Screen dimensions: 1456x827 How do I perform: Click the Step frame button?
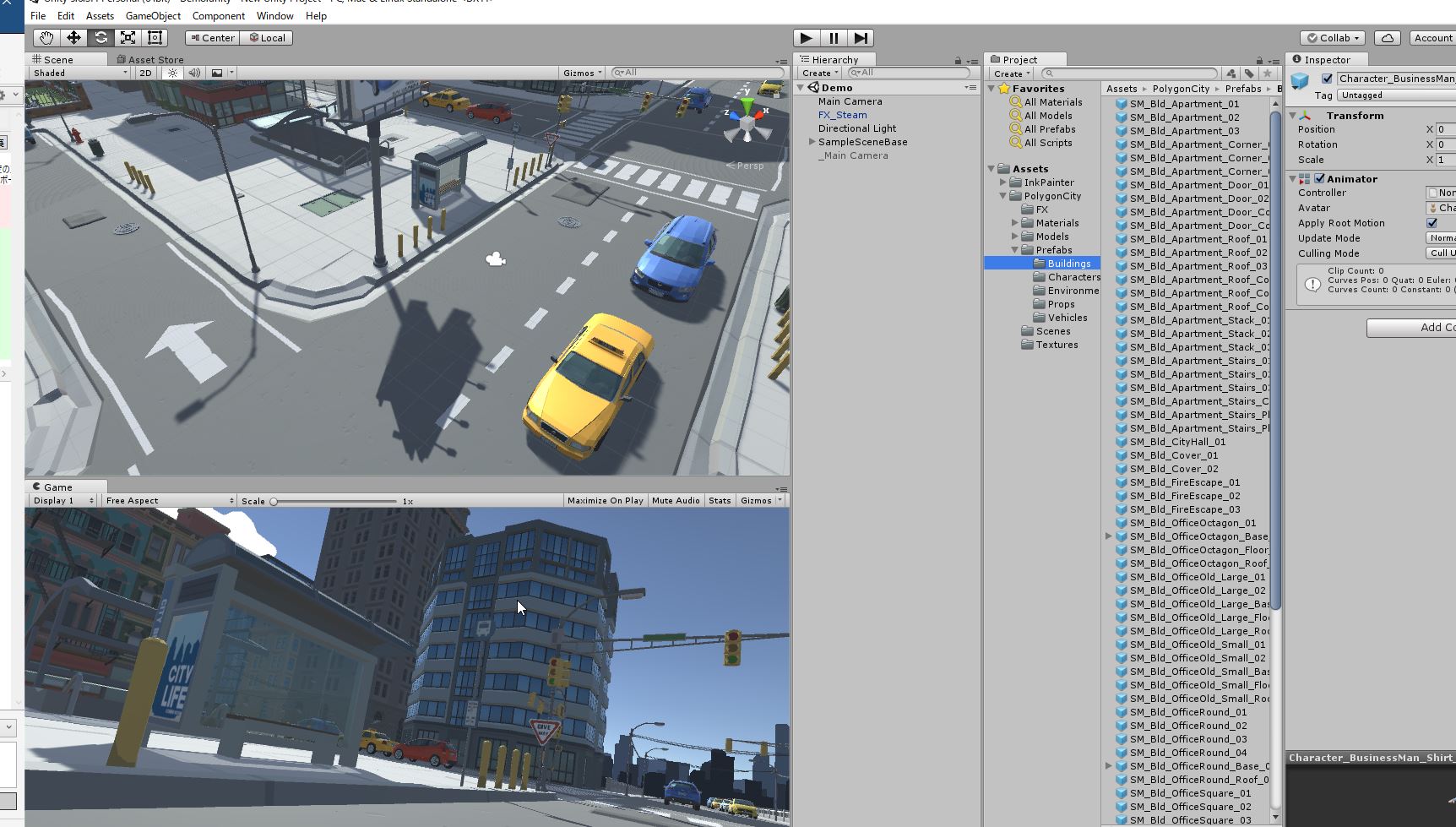861,38
